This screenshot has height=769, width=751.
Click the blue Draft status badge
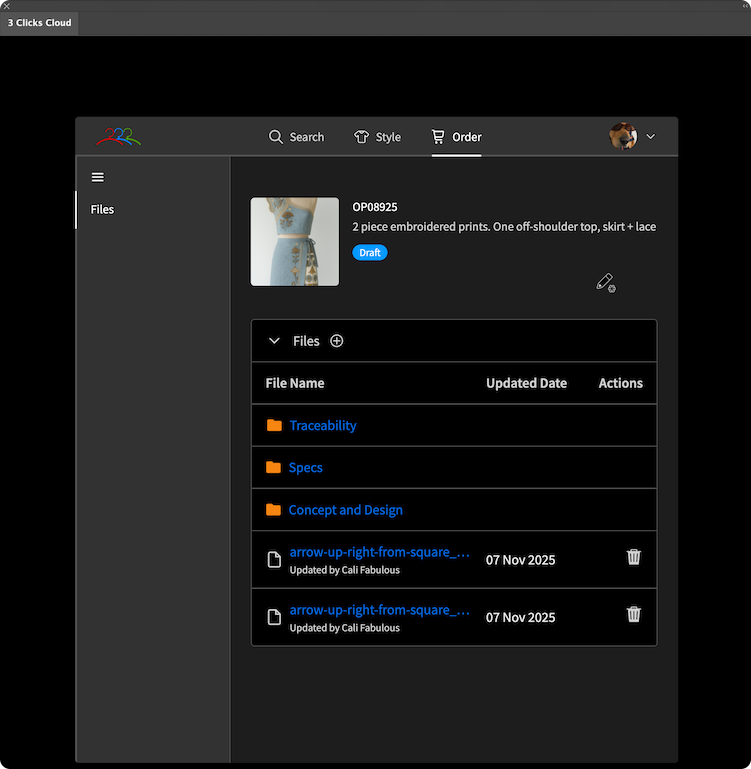(369, 253)
